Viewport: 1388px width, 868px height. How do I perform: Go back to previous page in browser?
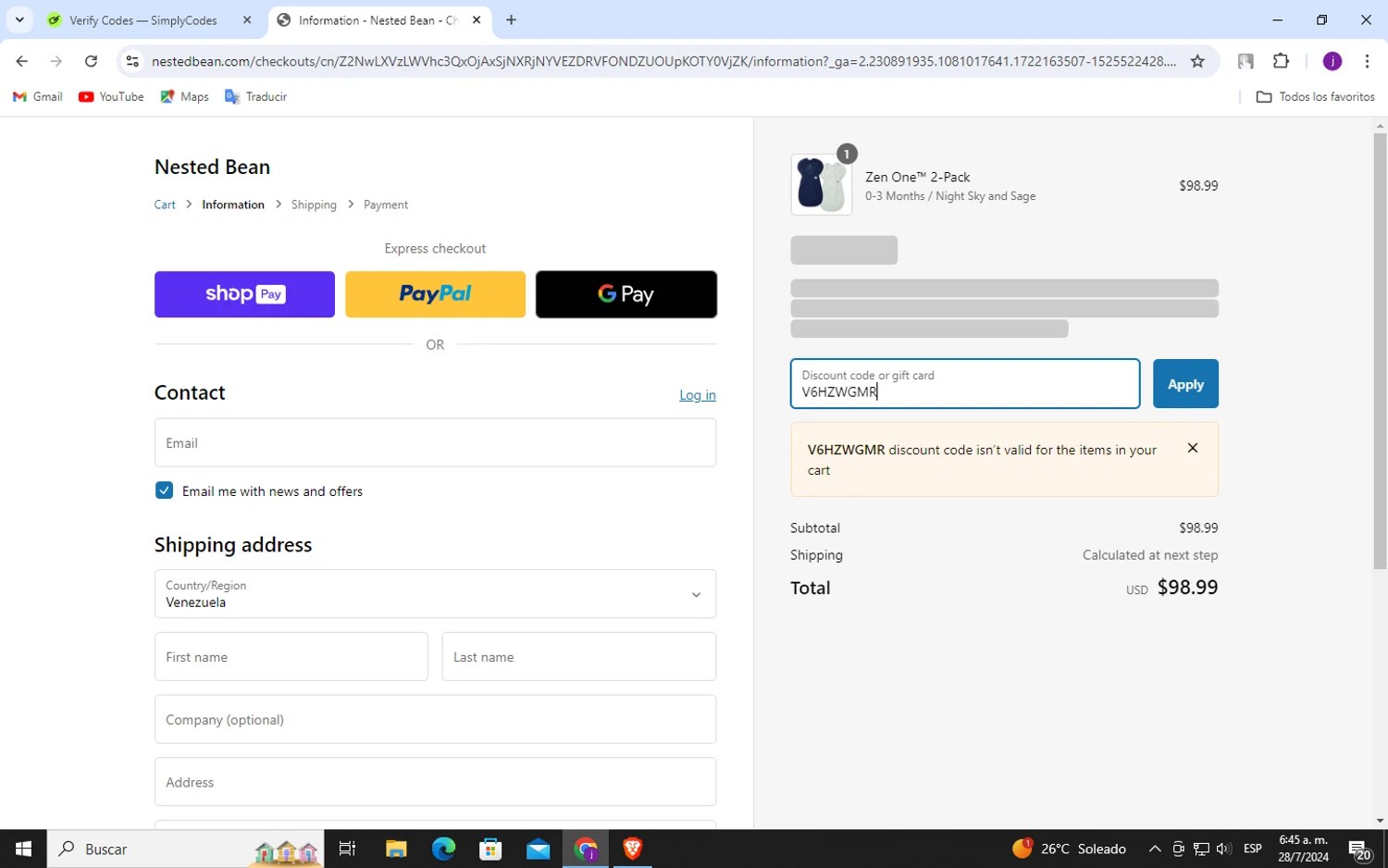22,61
